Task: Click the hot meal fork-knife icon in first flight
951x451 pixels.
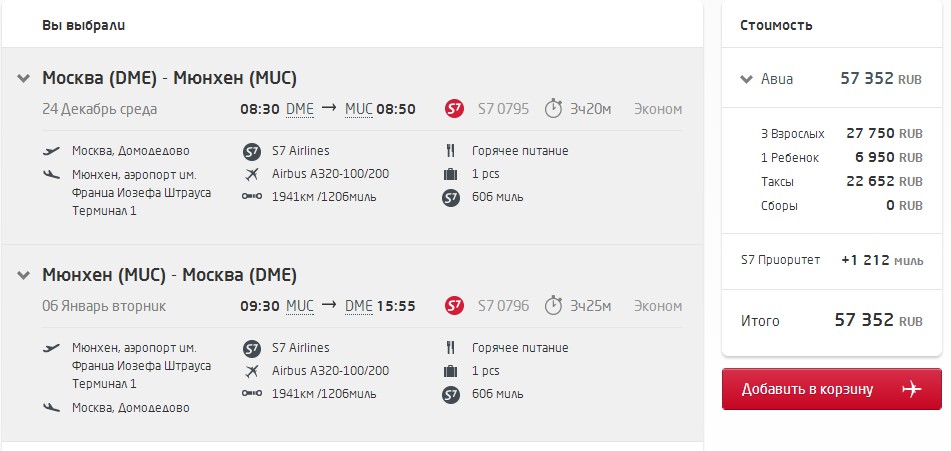Action: click(x=450, y=150)
